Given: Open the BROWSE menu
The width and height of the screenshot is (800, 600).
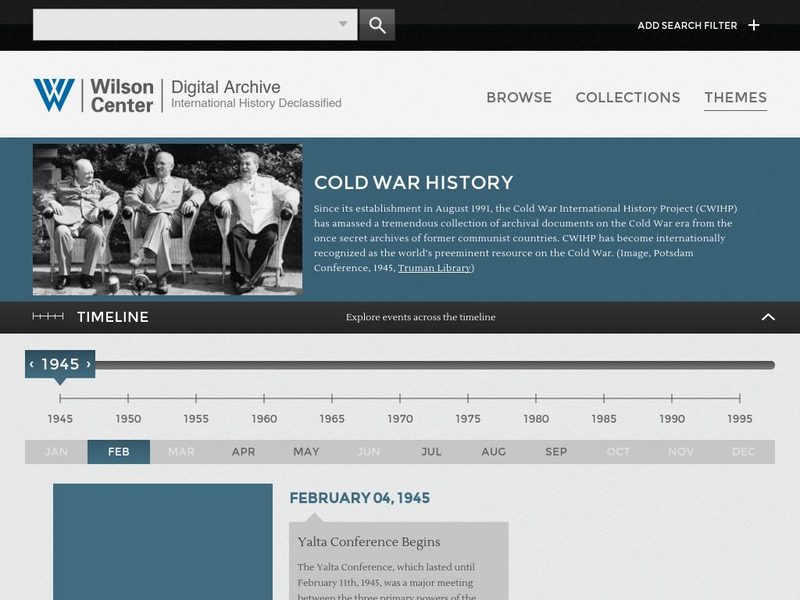Looking at the screenshot, I should click(519, 97).
